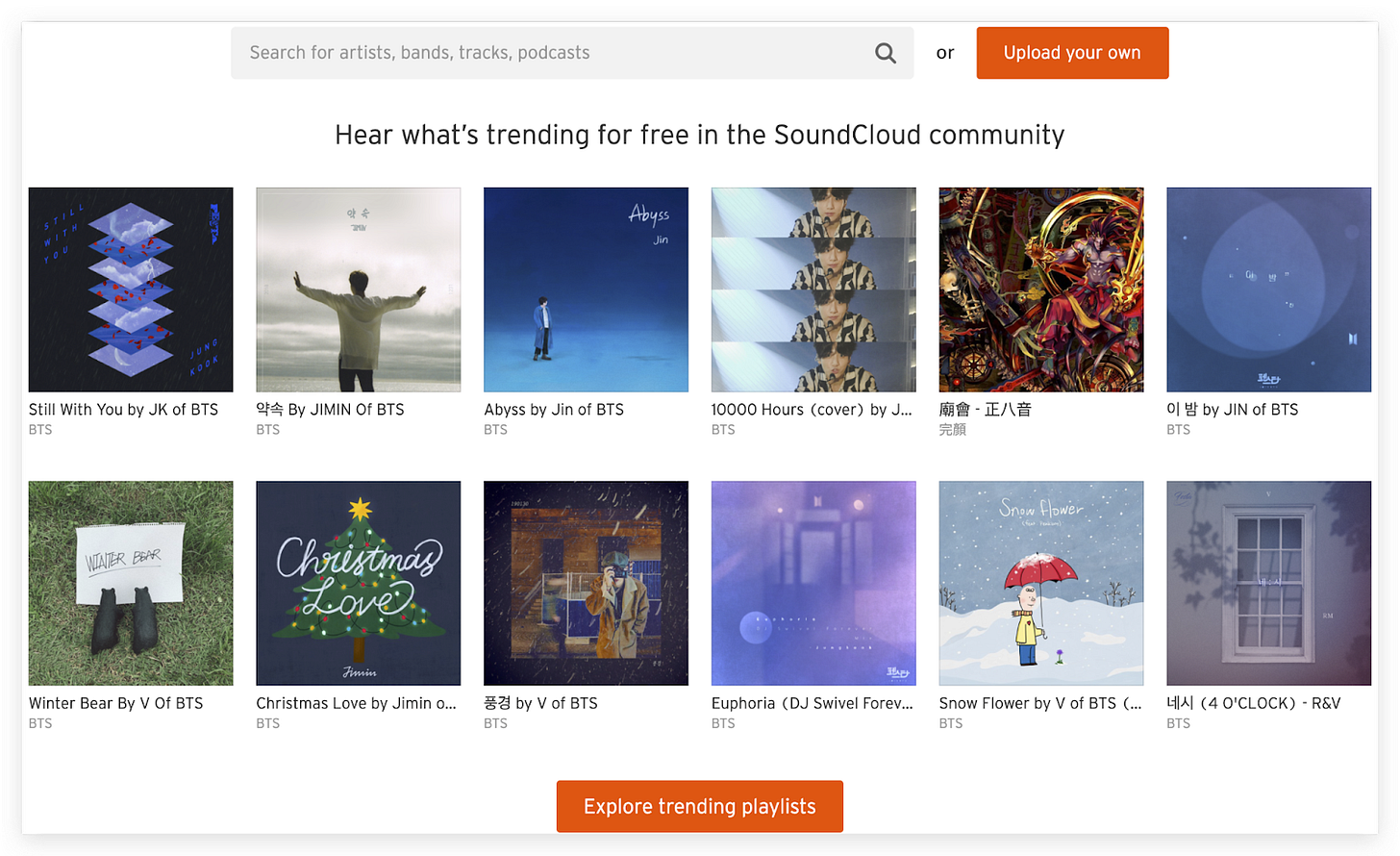
Task: Open the 이 밤 by JIN album cover
Action: point(1269,290)
